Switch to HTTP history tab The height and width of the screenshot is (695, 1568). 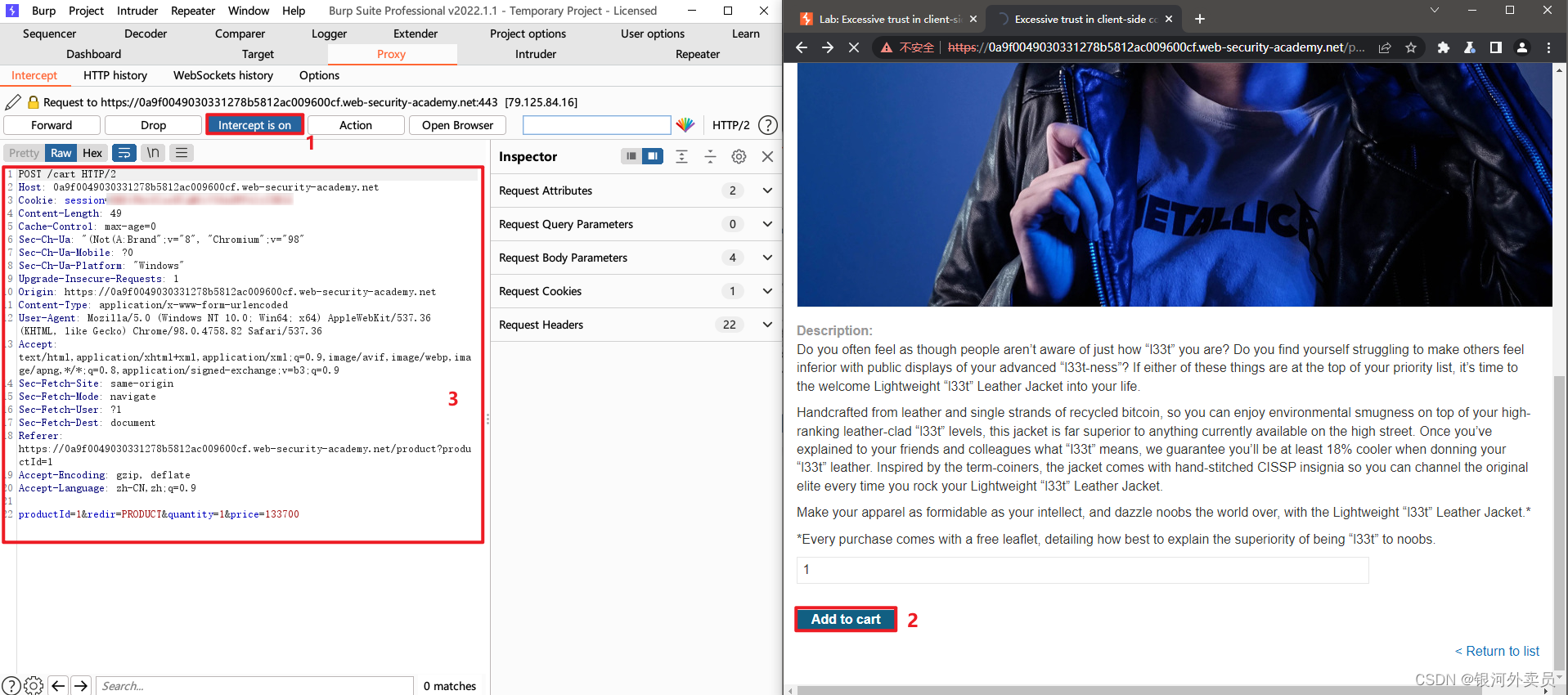click(115, 75)
